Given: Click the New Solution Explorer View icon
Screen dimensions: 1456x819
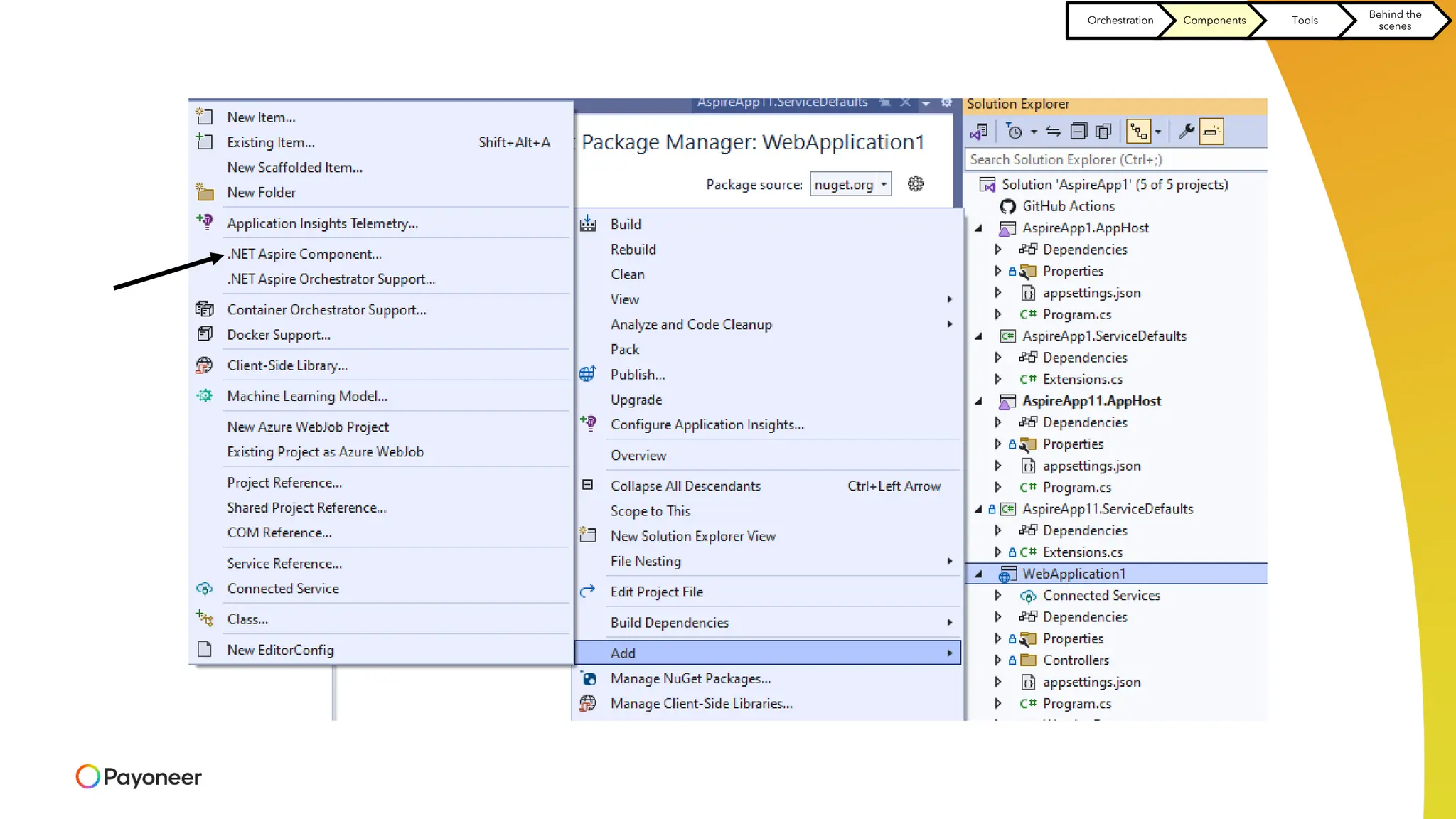Looking at the screenshot, I should pos(588,535).
